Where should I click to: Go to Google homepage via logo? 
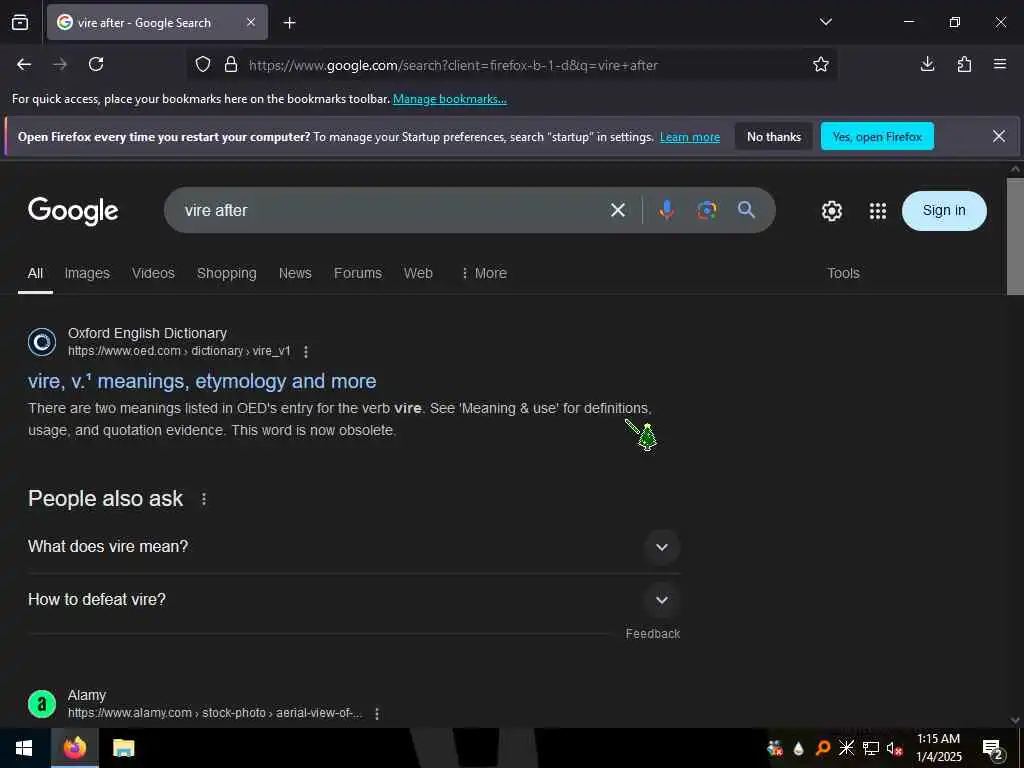coord(73,211)
